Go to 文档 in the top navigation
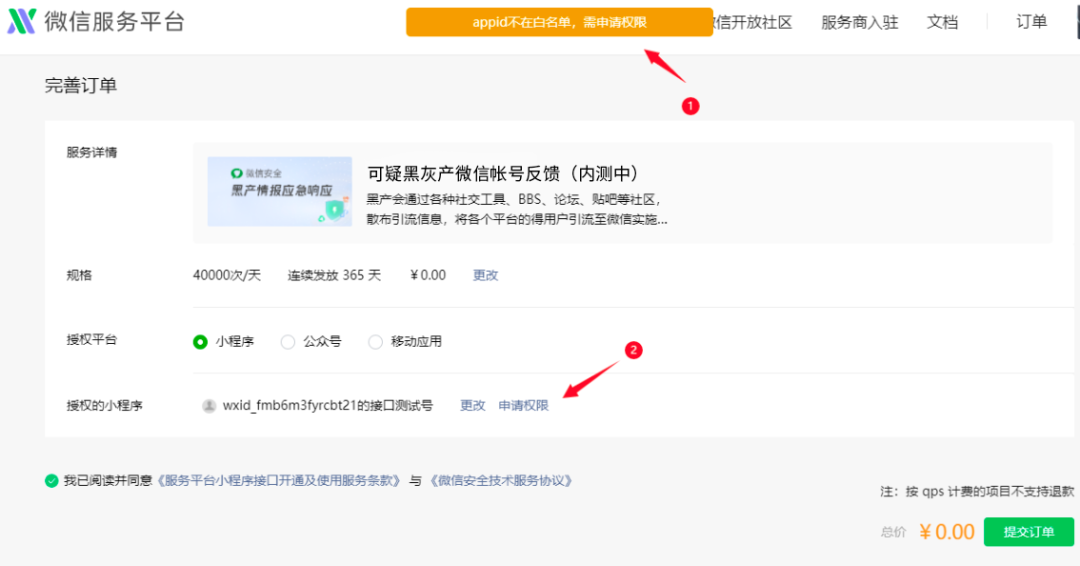The height and width of the screenshot is (566, 1080). pos(942,22)
